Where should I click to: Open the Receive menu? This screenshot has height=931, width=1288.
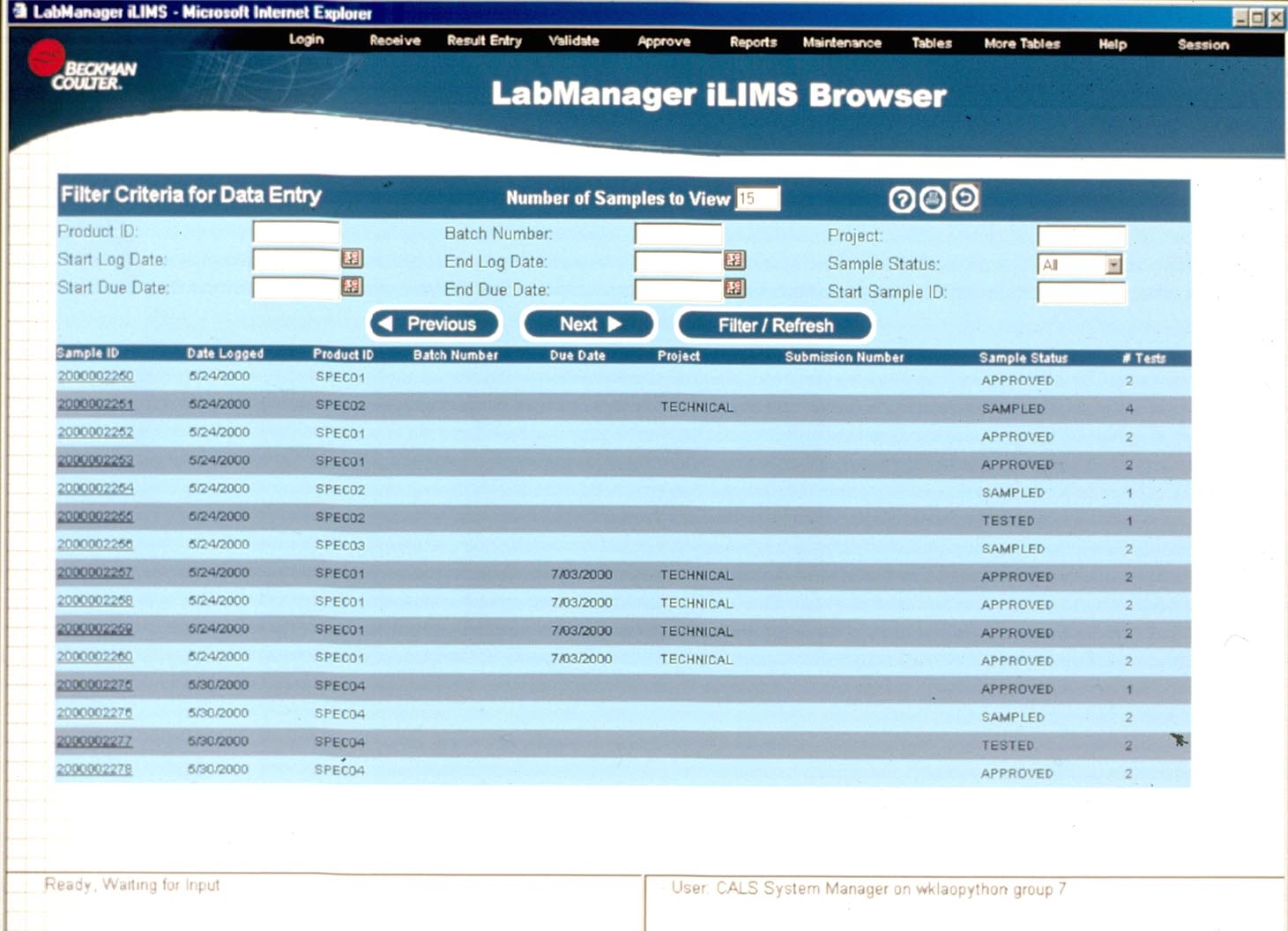[x=394, y=41]
